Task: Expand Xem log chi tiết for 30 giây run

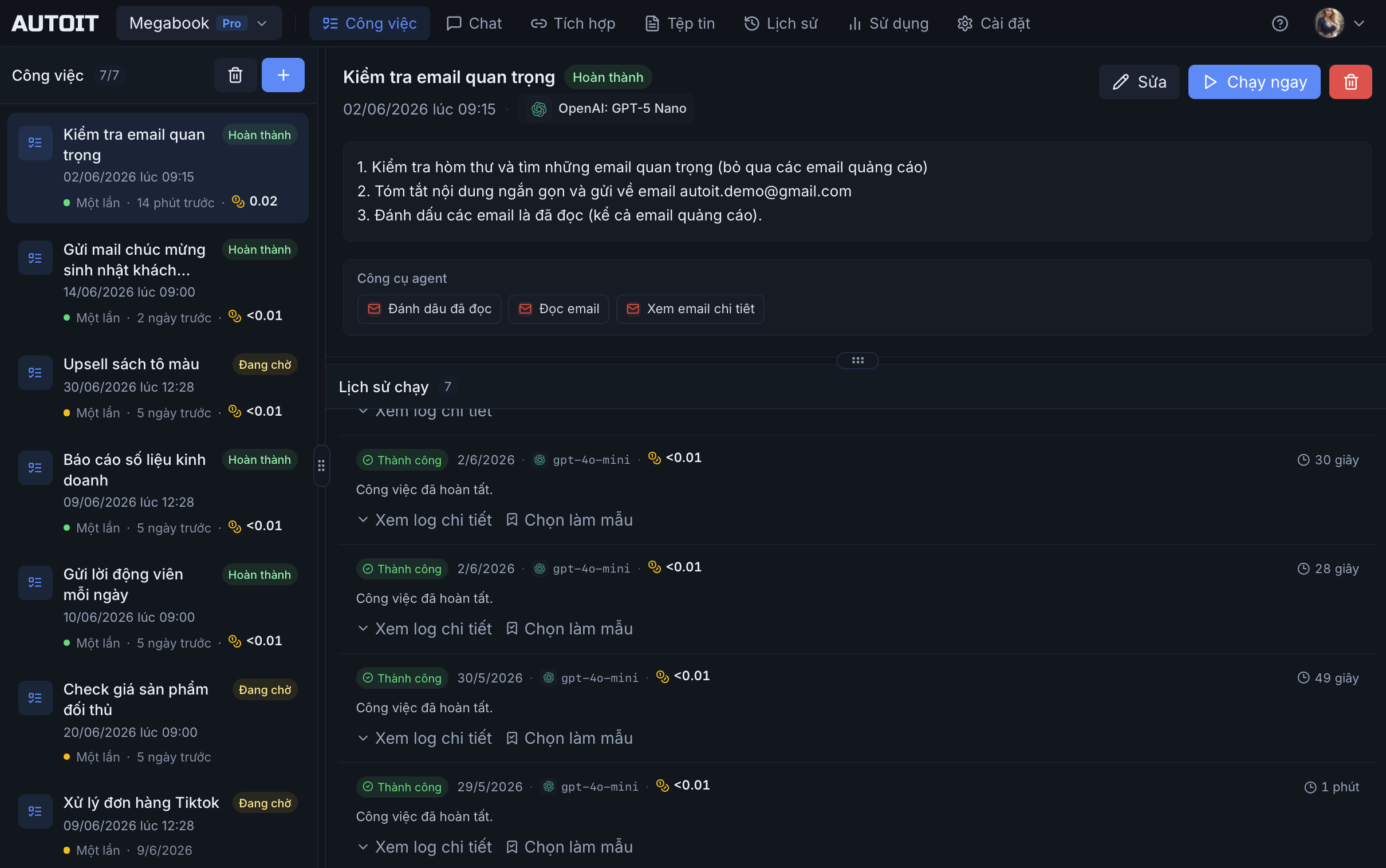Action: point(424,519)
